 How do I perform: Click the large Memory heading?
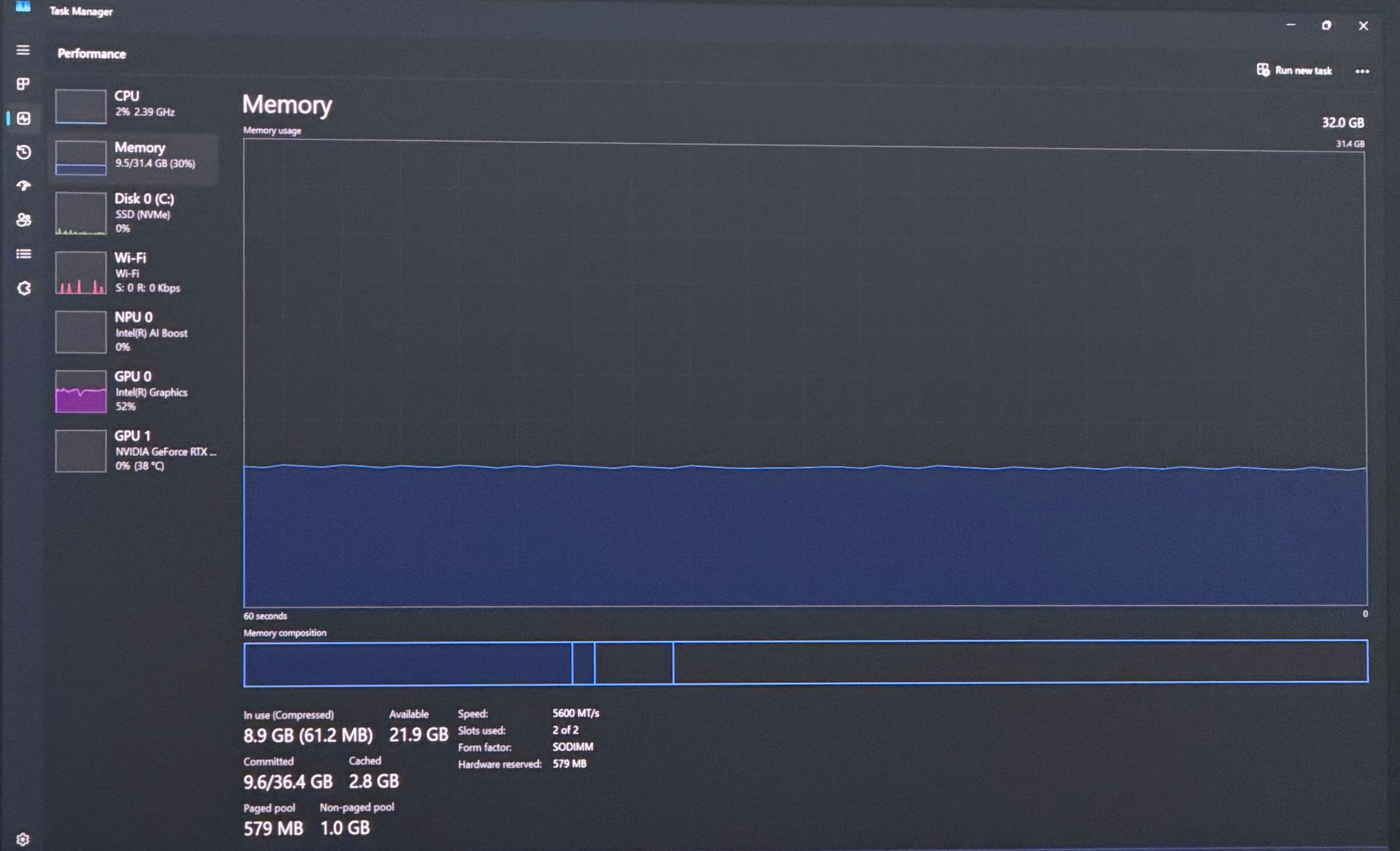pyautogui.click(x=287, y=105)
